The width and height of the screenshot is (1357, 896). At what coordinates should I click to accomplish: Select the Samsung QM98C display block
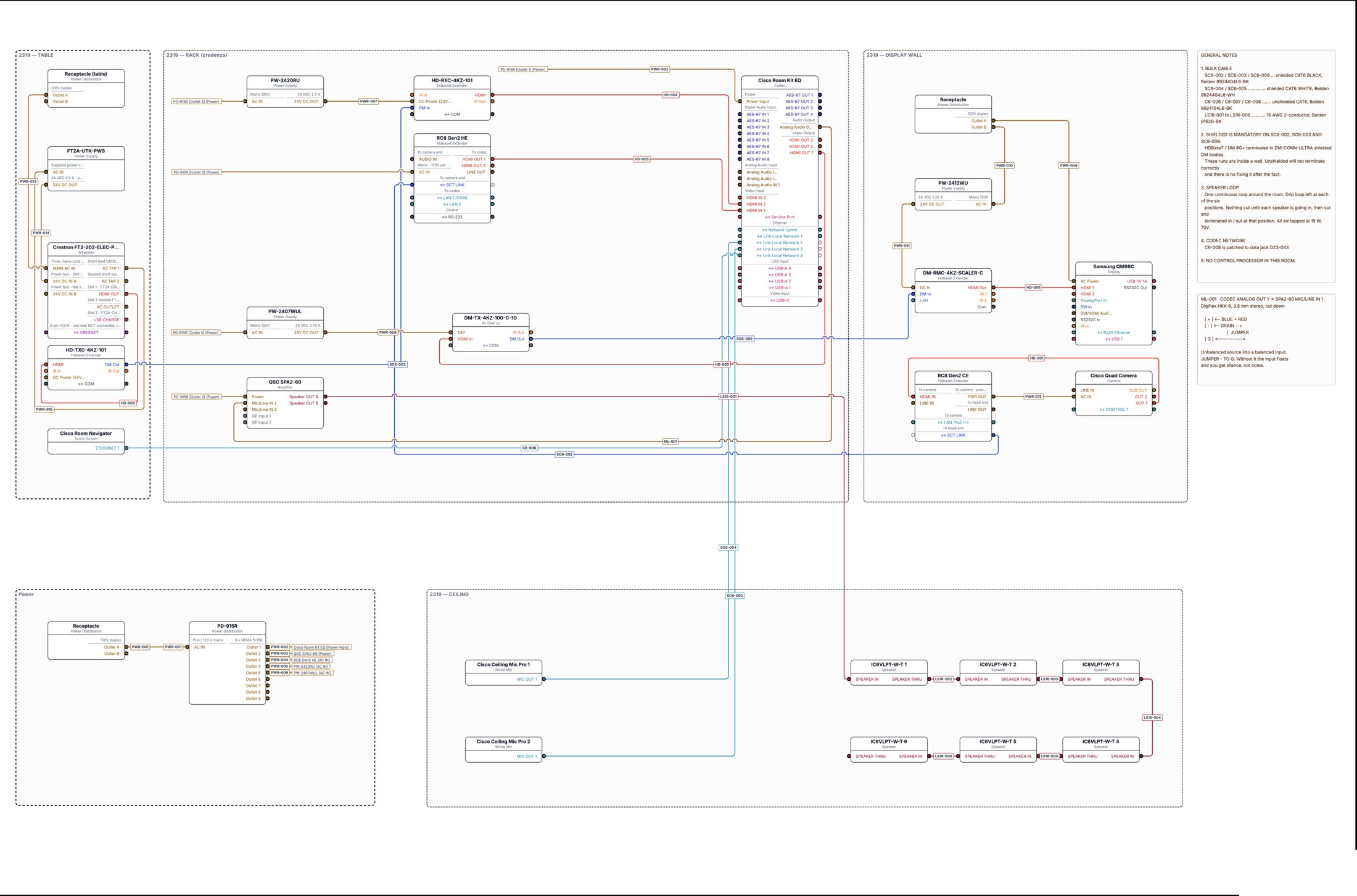1113,303
